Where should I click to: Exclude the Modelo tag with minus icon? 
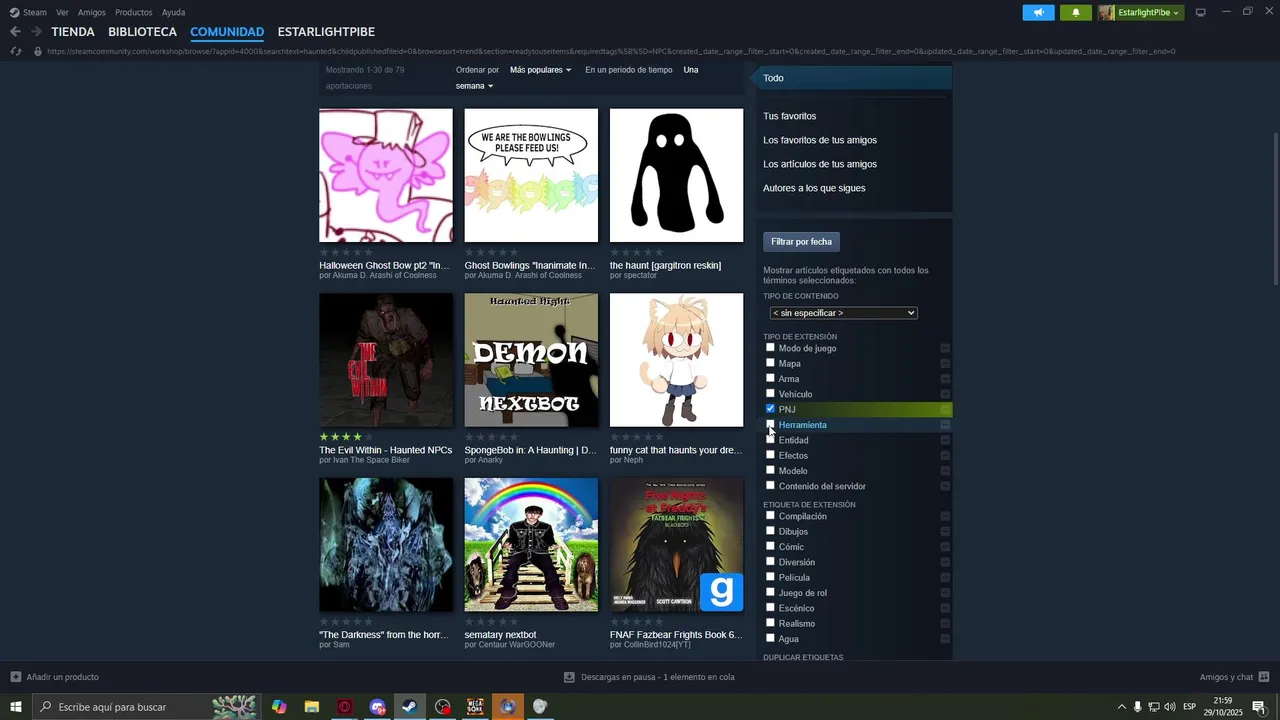pos(945,471)
